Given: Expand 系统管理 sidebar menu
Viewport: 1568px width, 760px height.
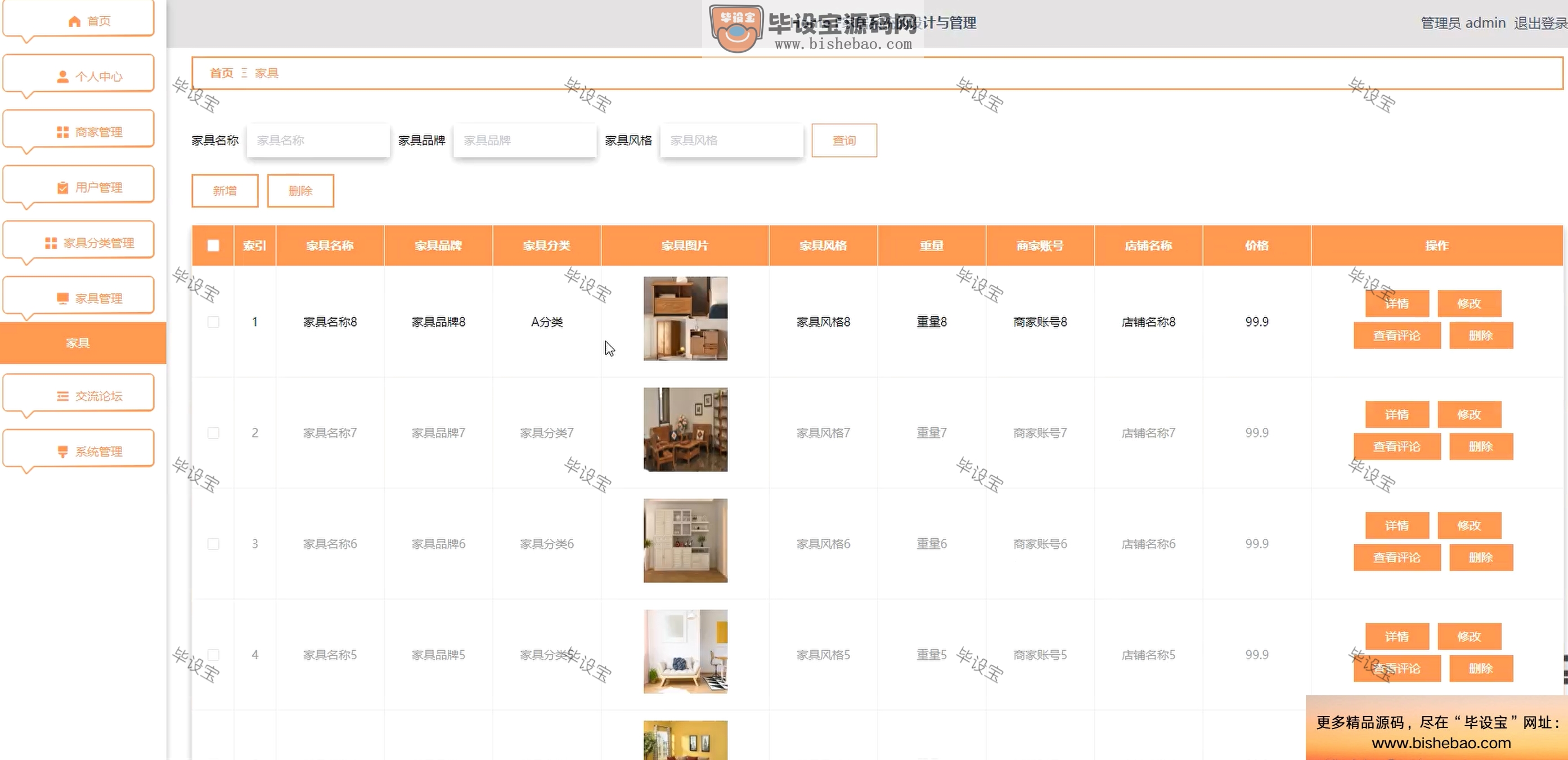Looking at the screenshot, I should click(x=79, y=449).
